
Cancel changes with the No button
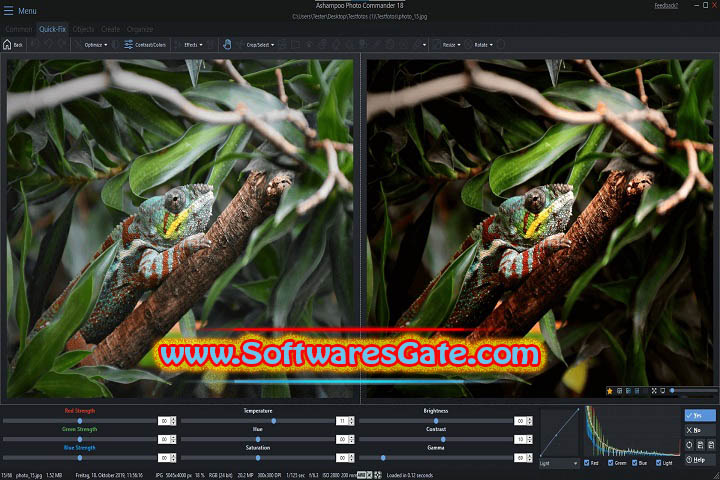coord(700,430)
